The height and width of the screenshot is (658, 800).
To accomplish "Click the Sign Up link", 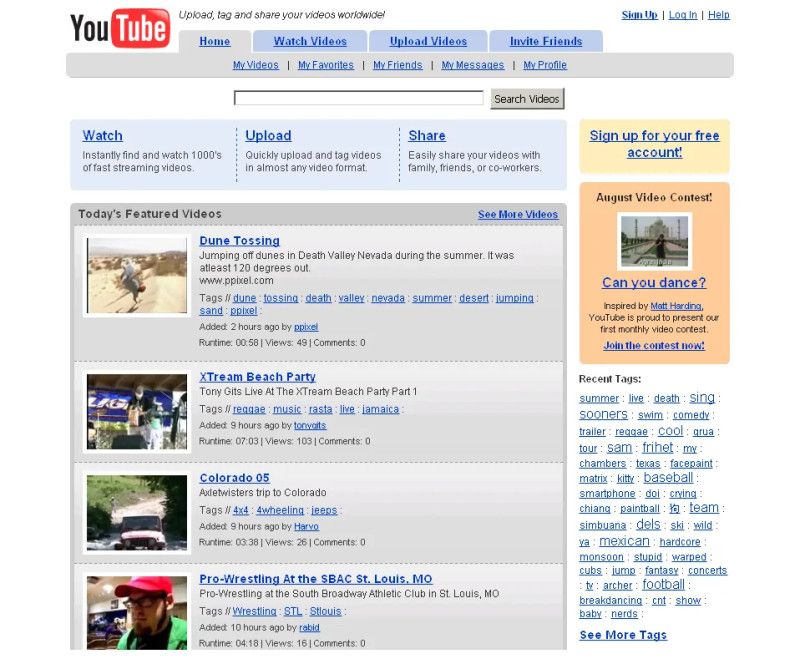I will tap(639, 15).
